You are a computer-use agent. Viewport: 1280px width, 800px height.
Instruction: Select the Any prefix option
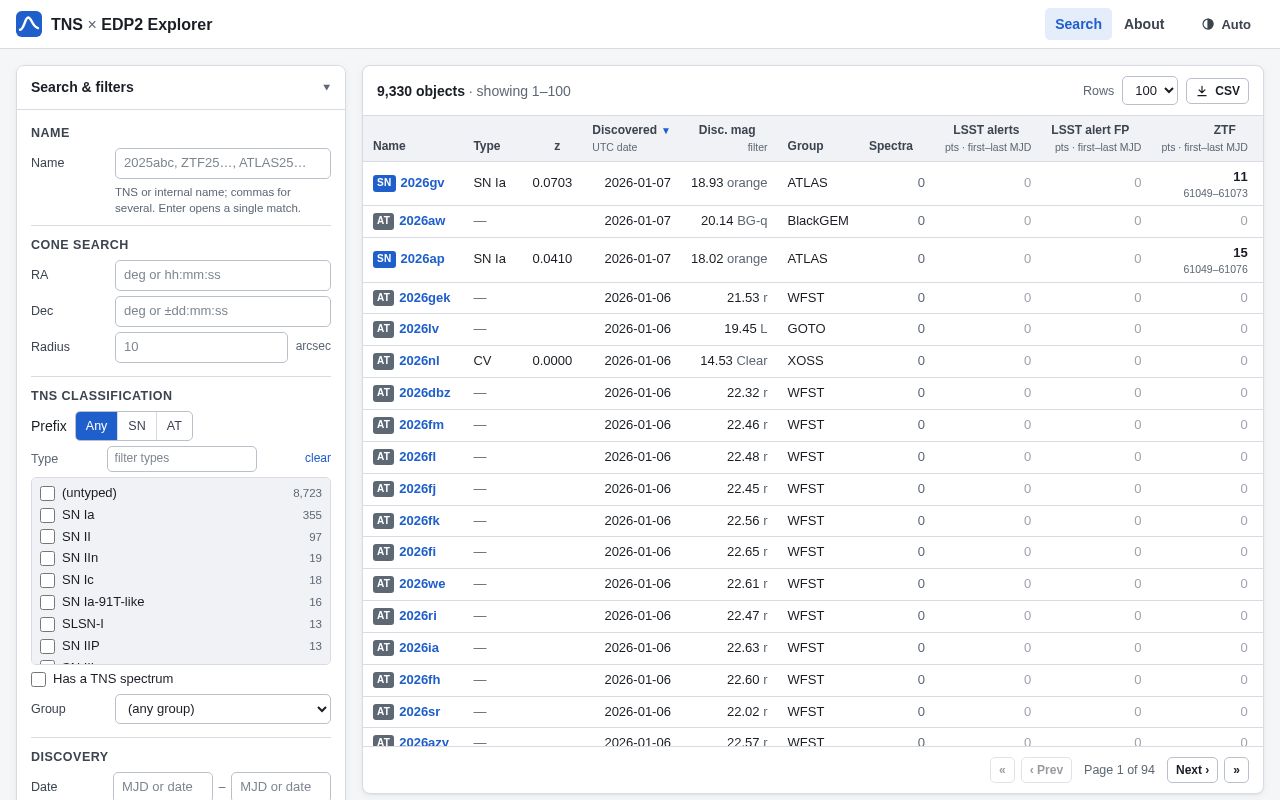pos(96,426)
